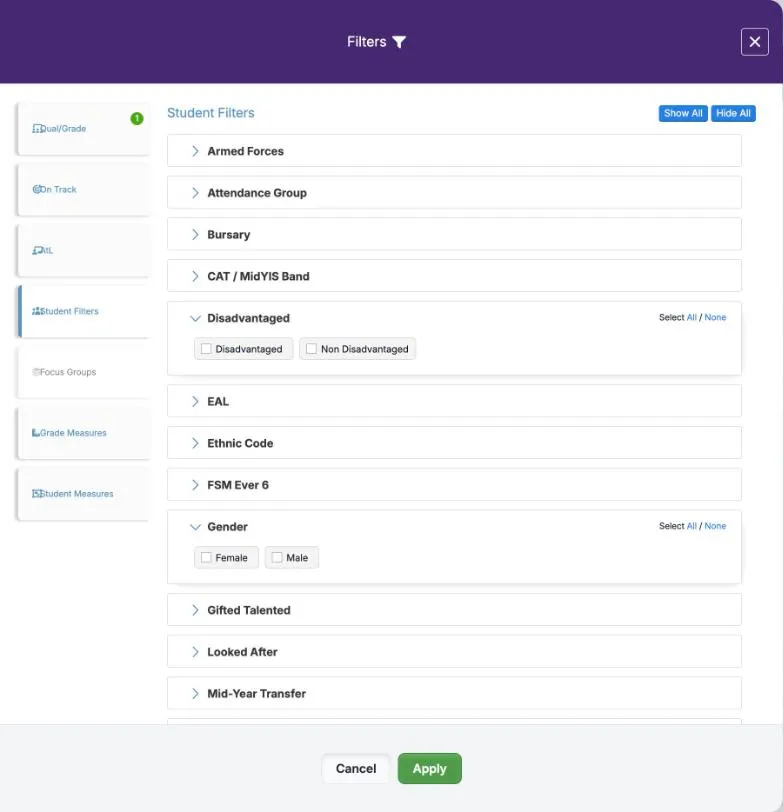783x812 pixels.
Task: Click the Attendance Group heading text
Action: (x=257, y=193)
